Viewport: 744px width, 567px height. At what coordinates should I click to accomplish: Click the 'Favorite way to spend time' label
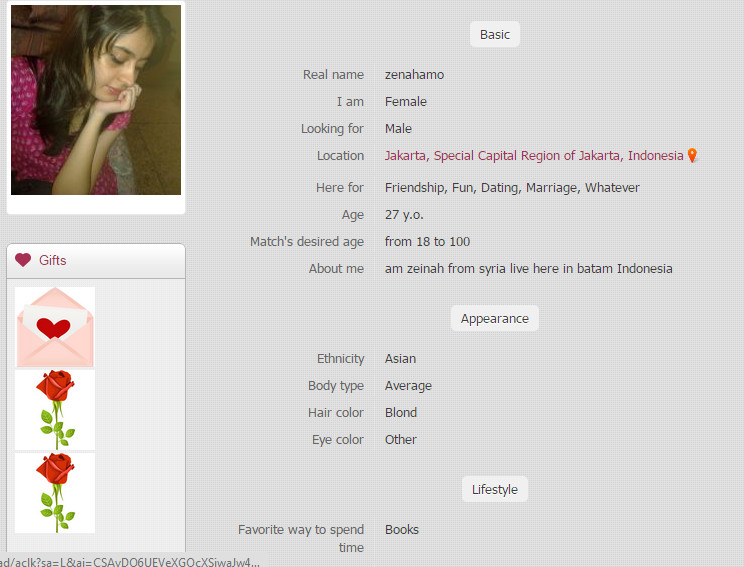(301, 539)
